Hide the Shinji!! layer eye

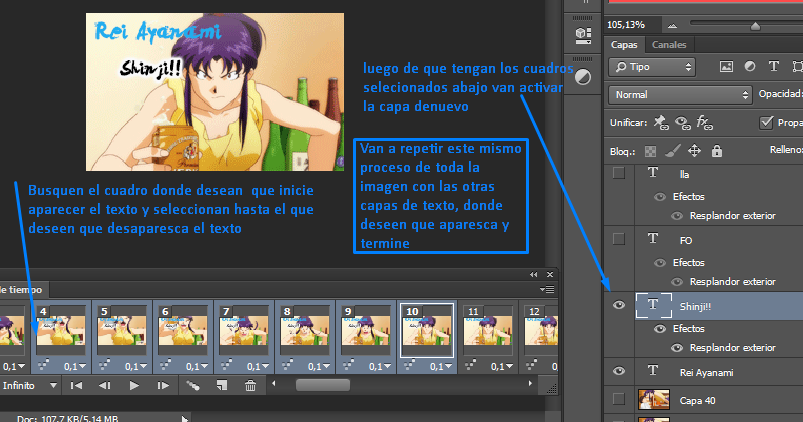(x=619, y=305)
